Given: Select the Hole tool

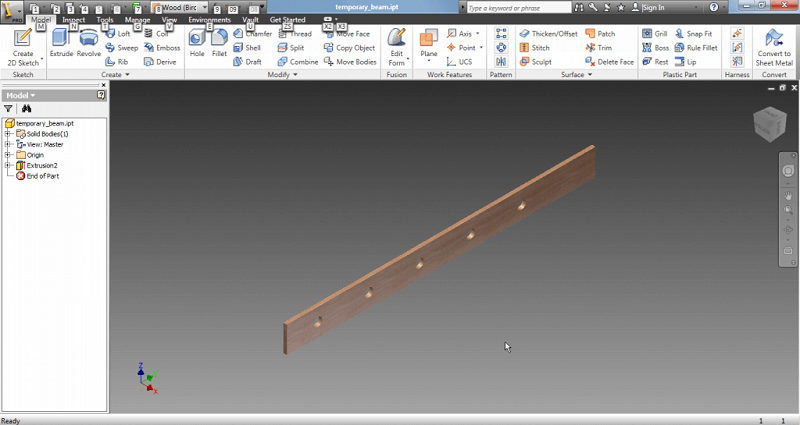Looking at the screenshot, I should point(197,43).
